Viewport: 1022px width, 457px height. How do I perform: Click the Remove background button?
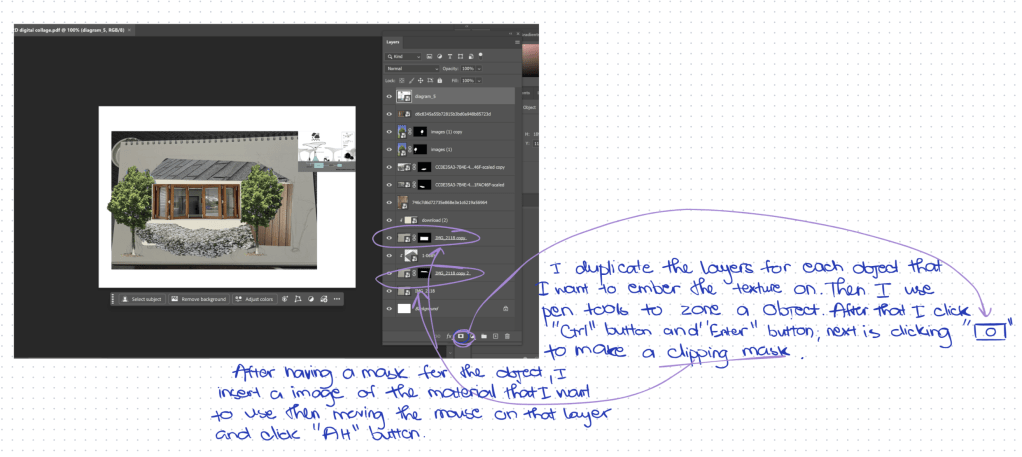point(201,299)
